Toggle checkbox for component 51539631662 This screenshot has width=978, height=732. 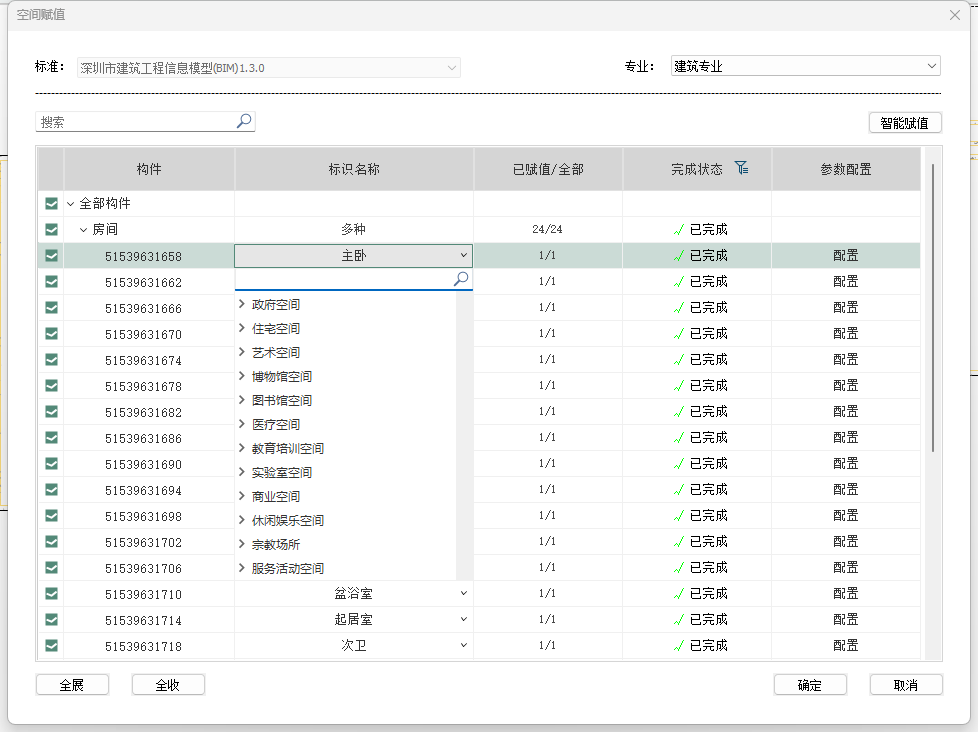click(51, 281)
